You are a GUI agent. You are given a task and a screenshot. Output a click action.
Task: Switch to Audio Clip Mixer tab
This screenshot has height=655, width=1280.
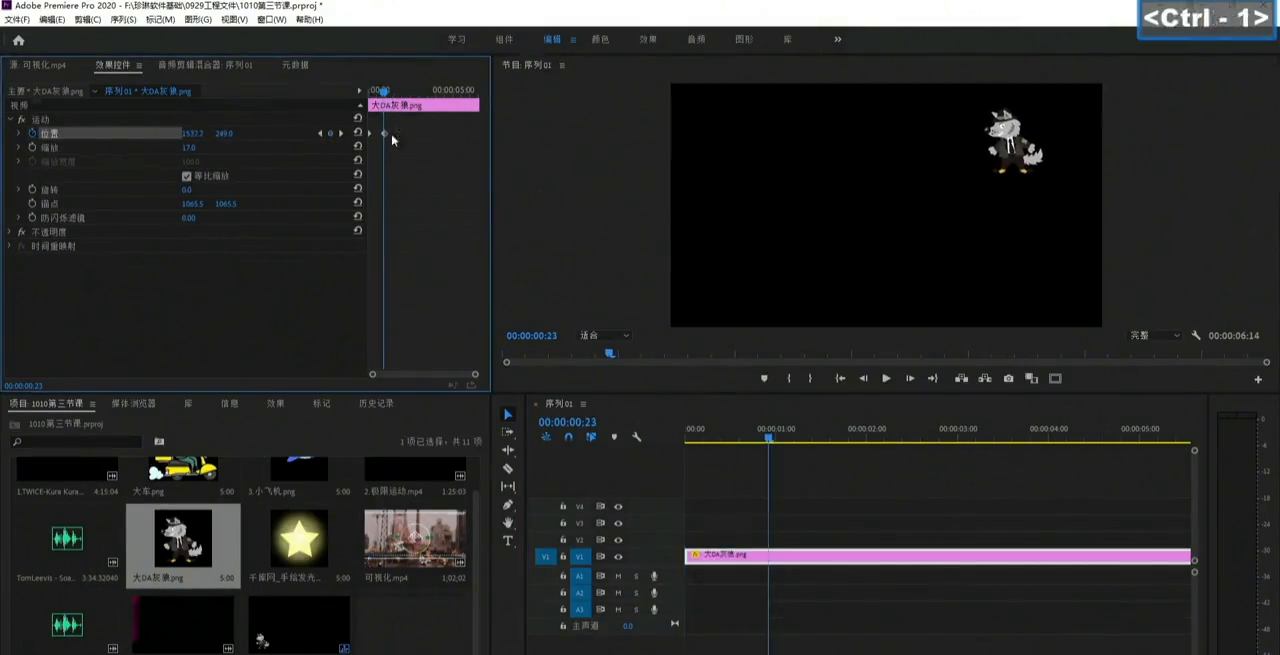(205, 65)
